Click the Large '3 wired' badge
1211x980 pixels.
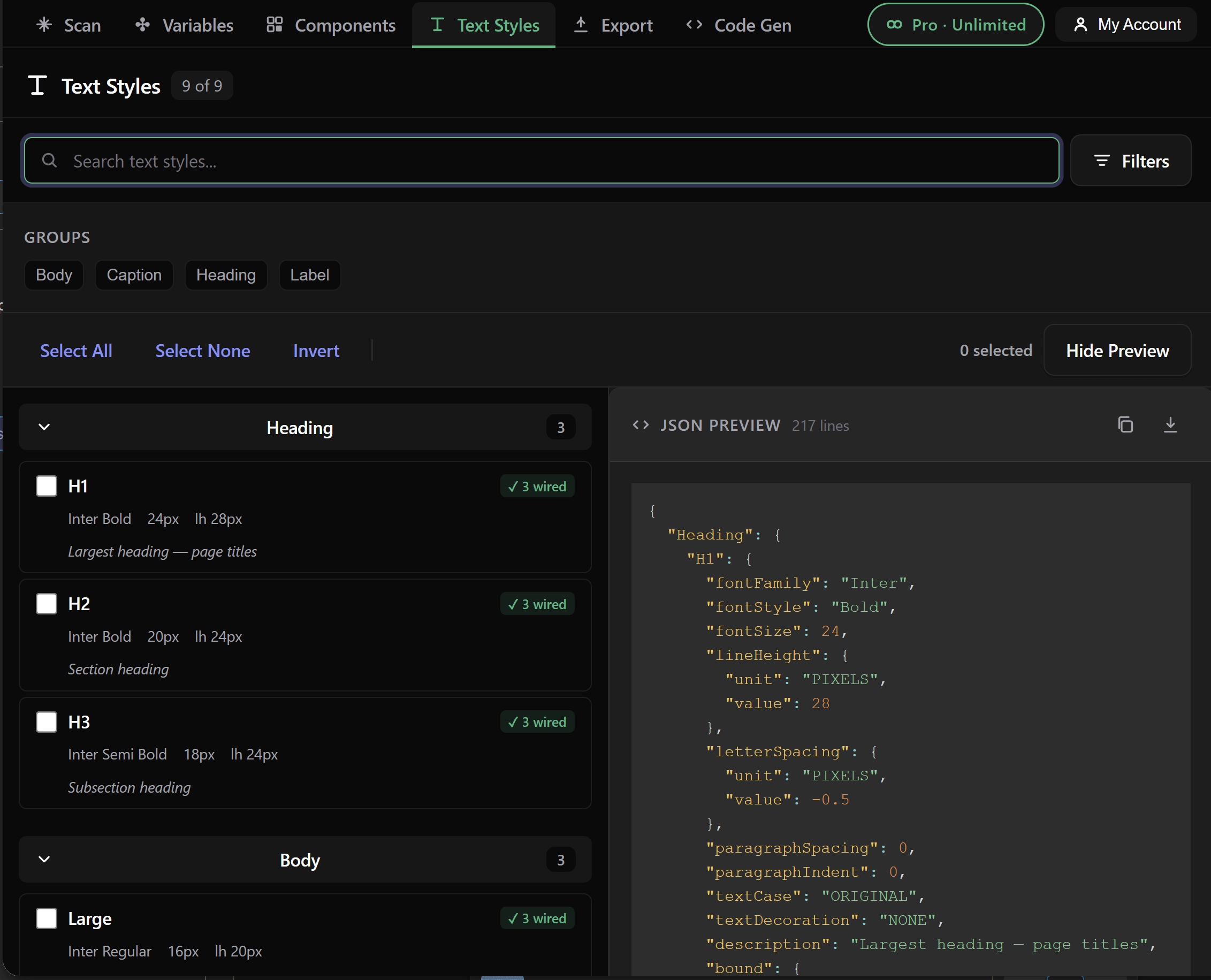537,918
